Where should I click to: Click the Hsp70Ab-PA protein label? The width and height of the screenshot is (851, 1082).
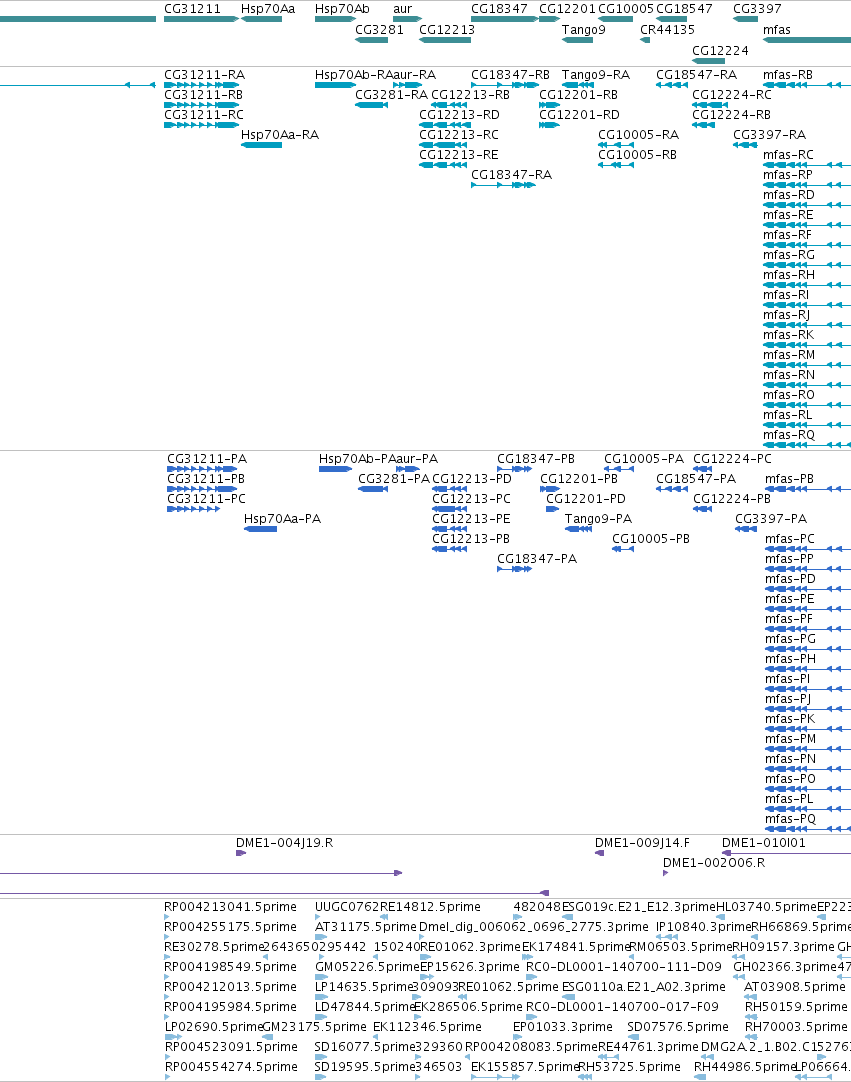pos(357,459)
